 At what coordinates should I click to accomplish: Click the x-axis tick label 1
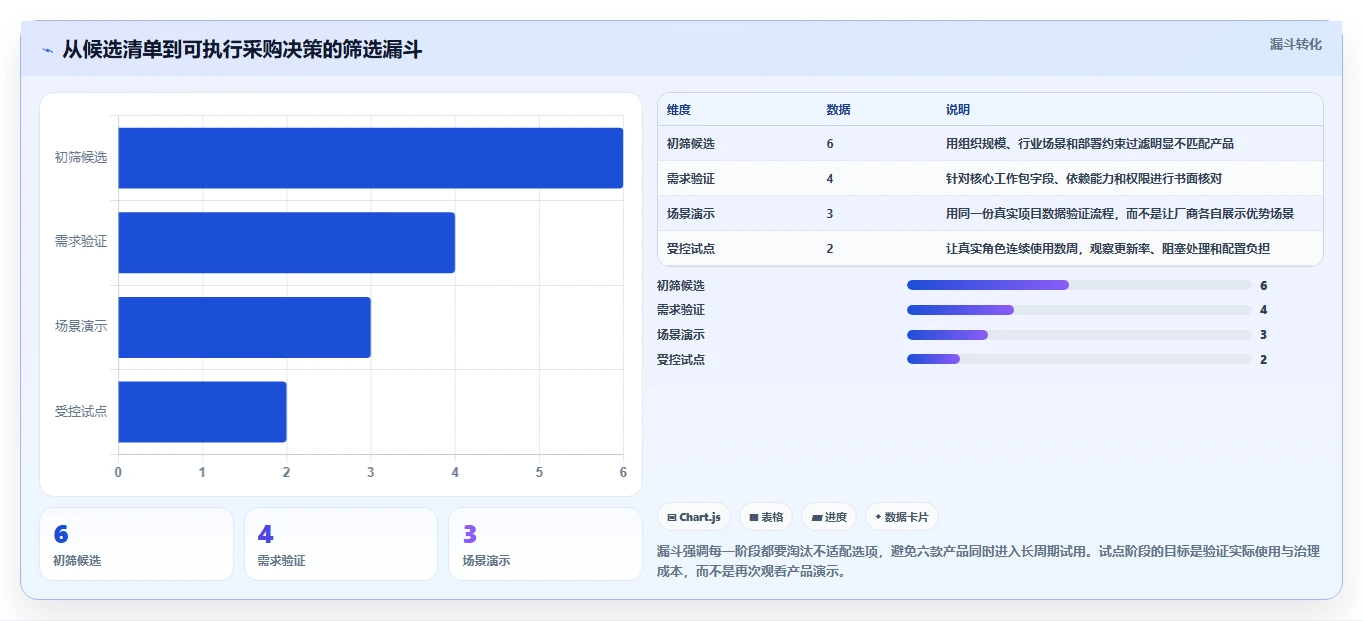coord(202,472)
